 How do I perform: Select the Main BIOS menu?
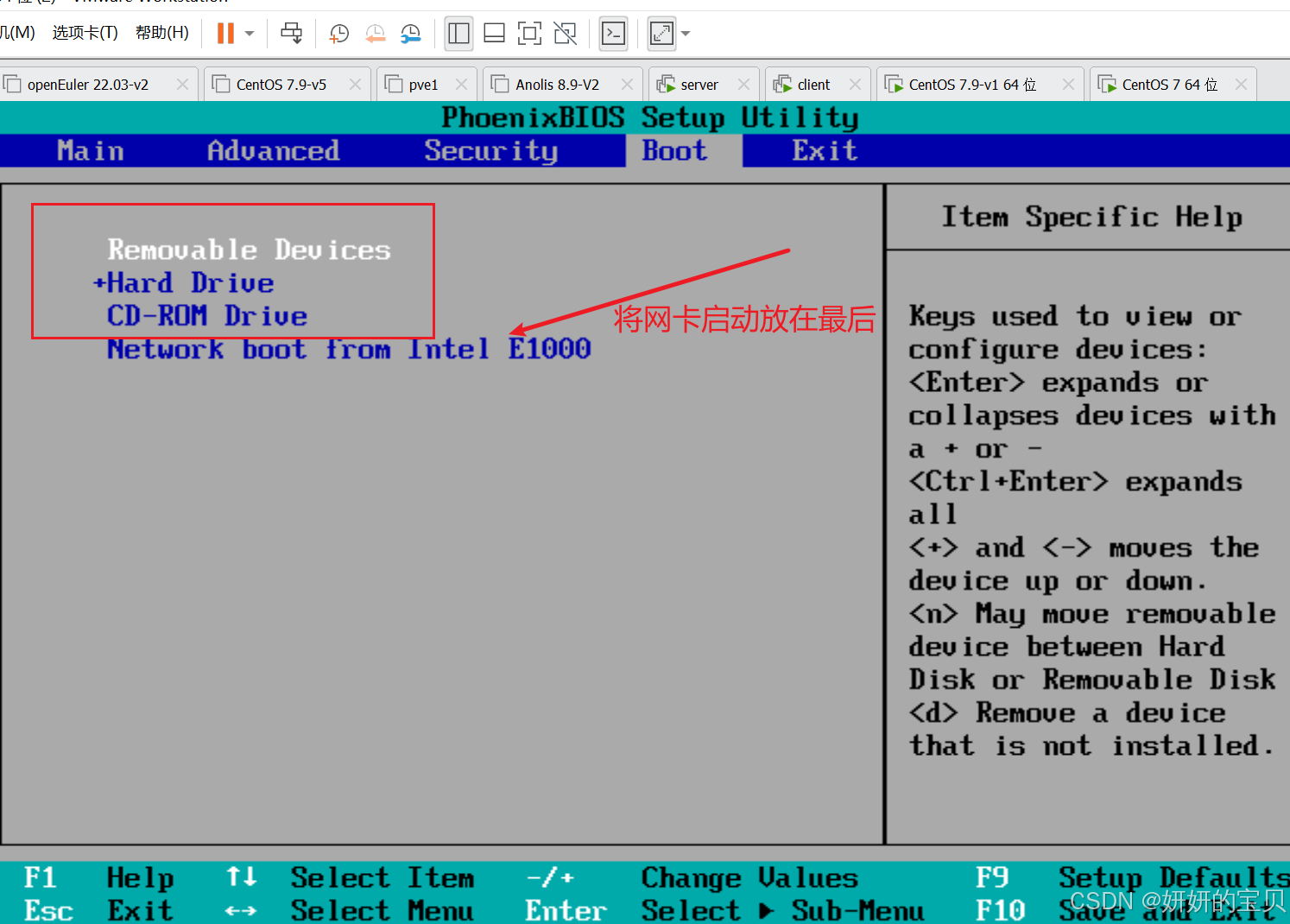click(x=91, y=151)
